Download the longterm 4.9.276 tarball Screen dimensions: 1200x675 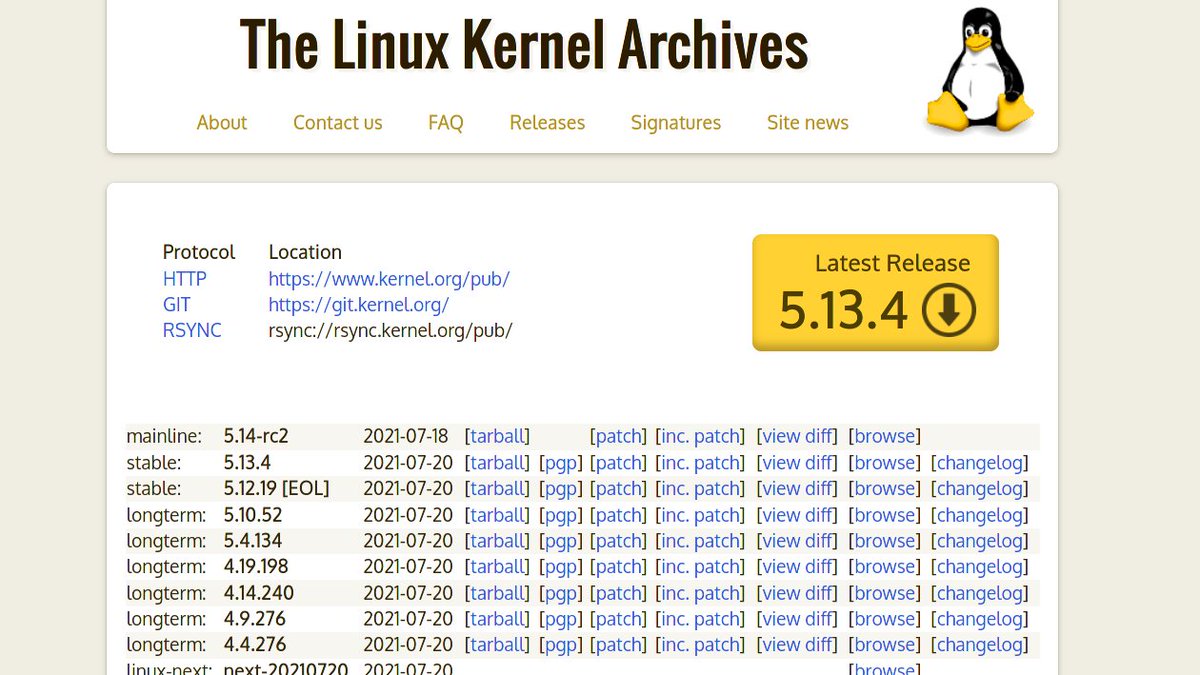pyautogui.click(x=498, y=619)
